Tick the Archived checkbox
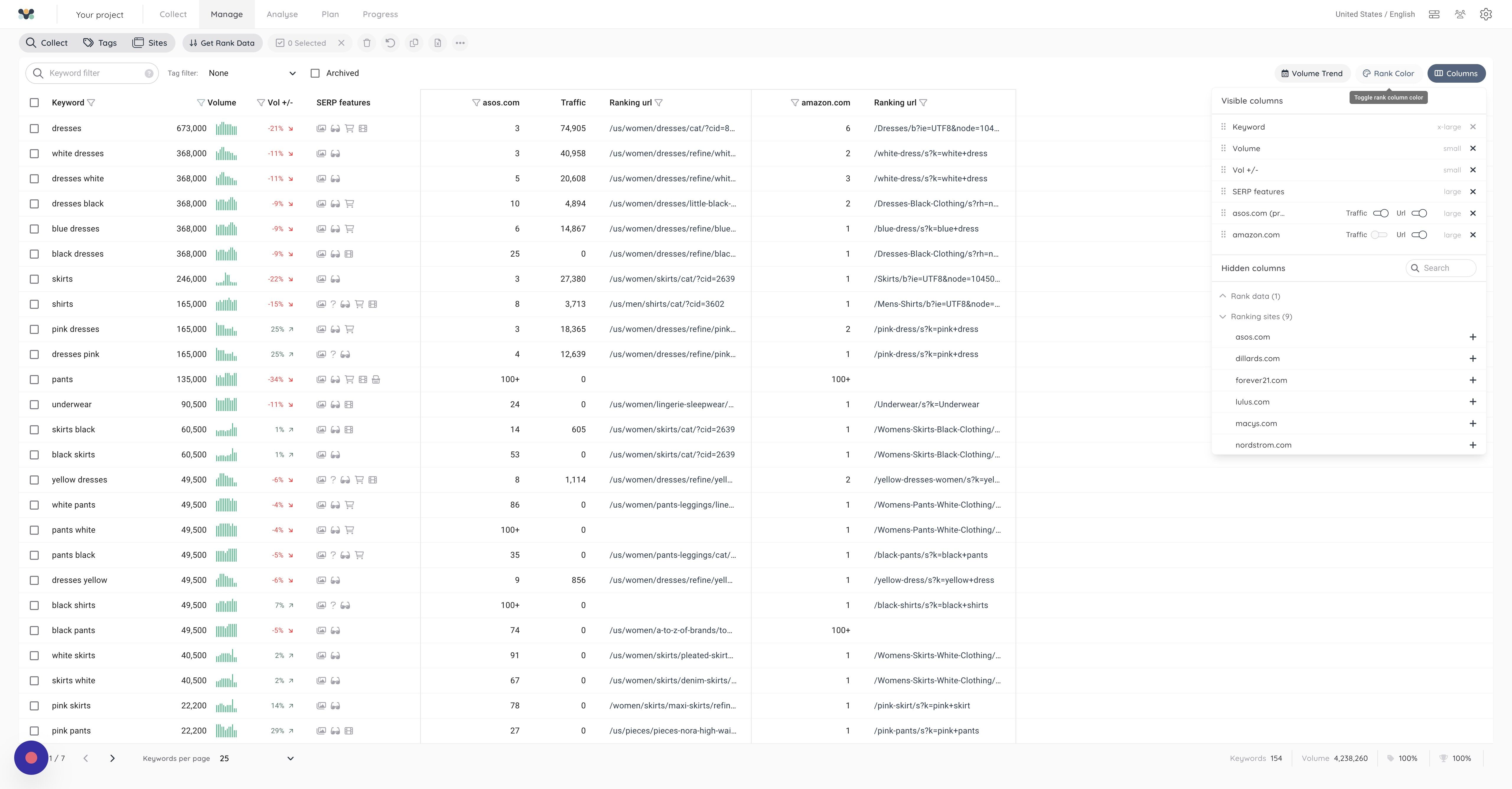 point(315,74)
